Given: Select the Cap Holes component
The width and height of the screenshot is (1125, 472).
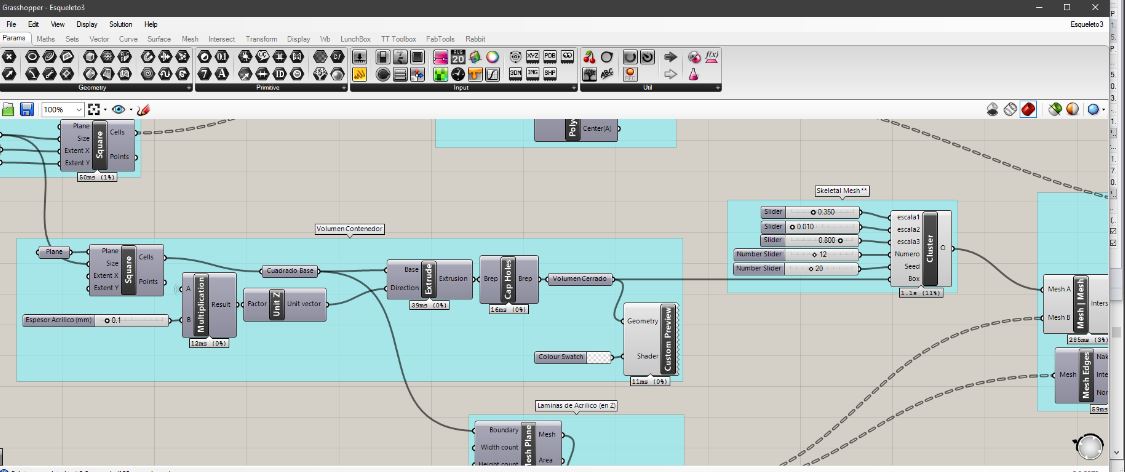Looking at the screenshot, I should point(508,279).
